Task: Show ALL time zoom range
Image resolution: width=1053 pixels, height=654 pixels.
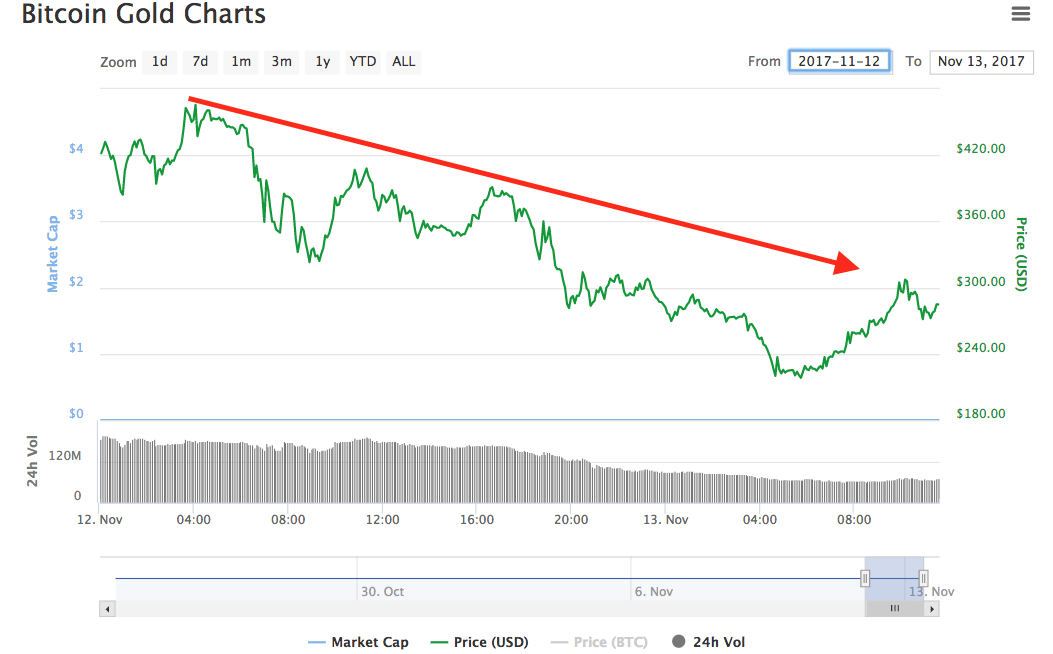Action: point(404,62)
